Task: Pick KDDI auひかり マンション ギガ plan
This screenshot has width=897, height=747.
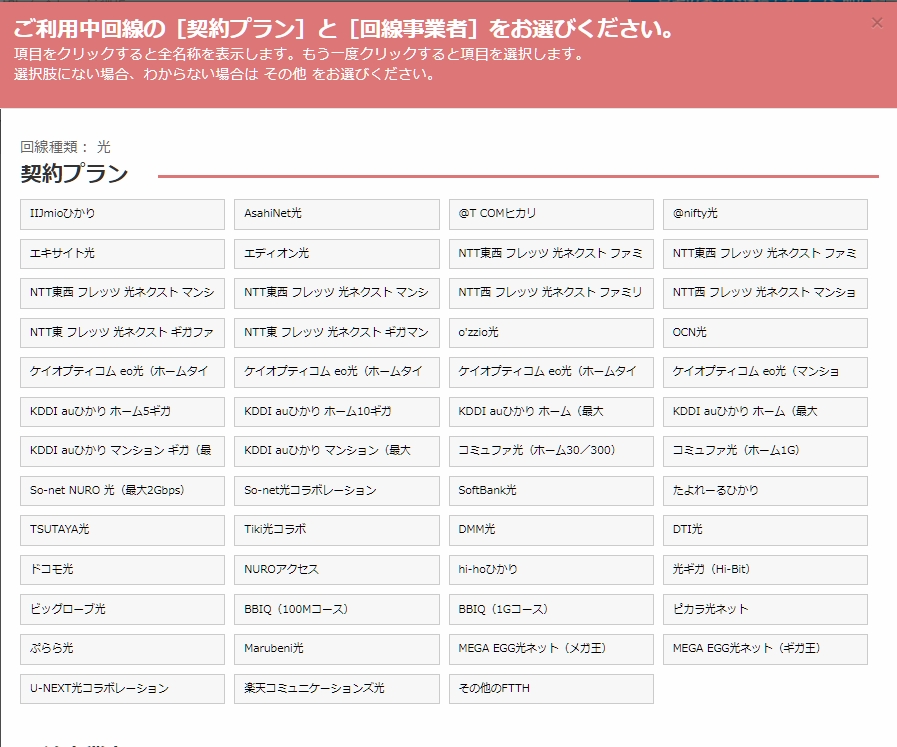Action: click(x=122, y=451)
